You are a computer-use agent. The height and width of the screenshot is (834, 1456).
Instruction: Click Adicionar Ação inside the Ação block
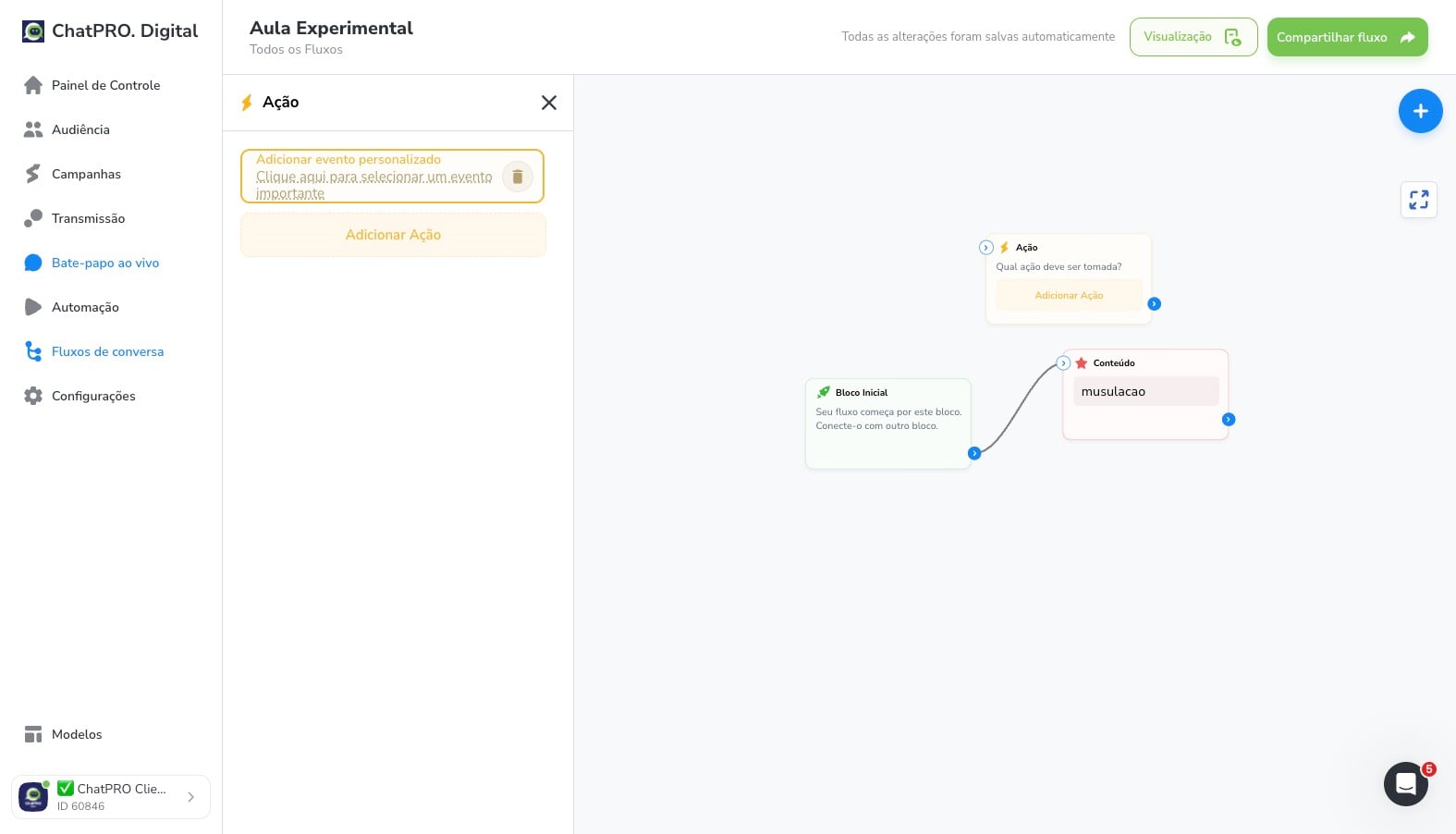point(1069,296)
